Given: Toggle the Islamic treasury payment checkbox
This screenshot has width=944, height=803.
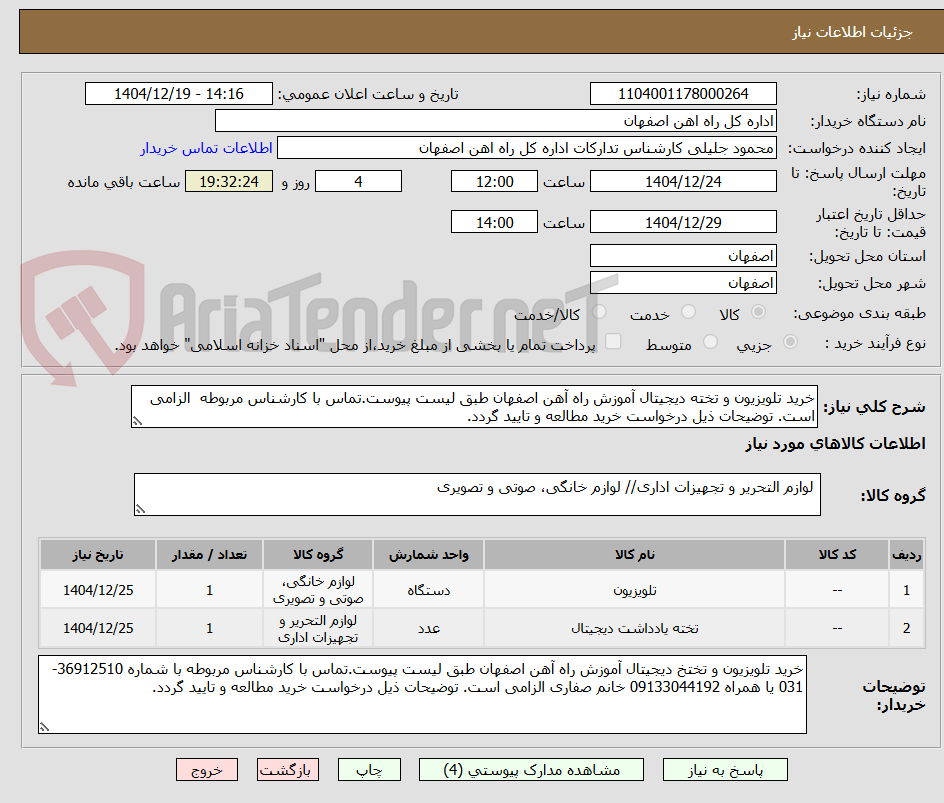Looking at the screenshot, I should (x=613, y=341).
